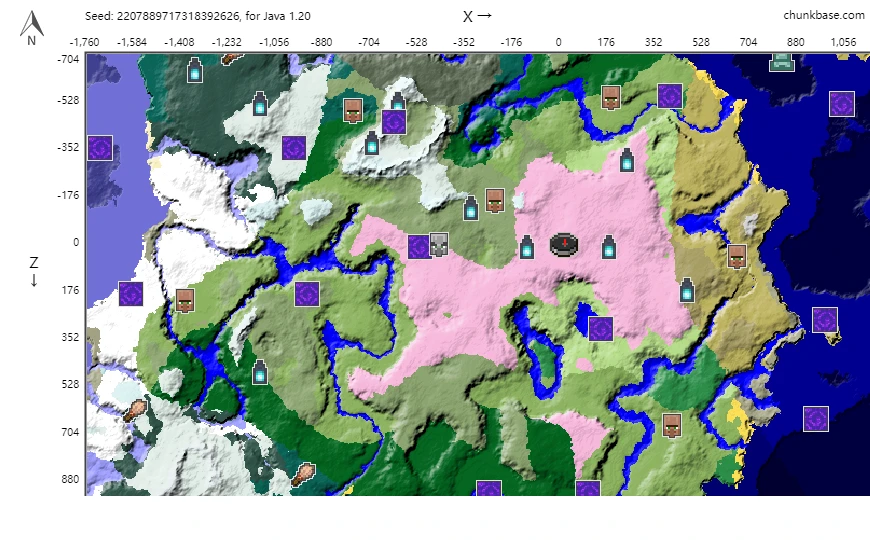The height and width of the screenshot is (540, 870).
Task: Click the -528 label on the Z axis
Action: click(x=68, y=100)
